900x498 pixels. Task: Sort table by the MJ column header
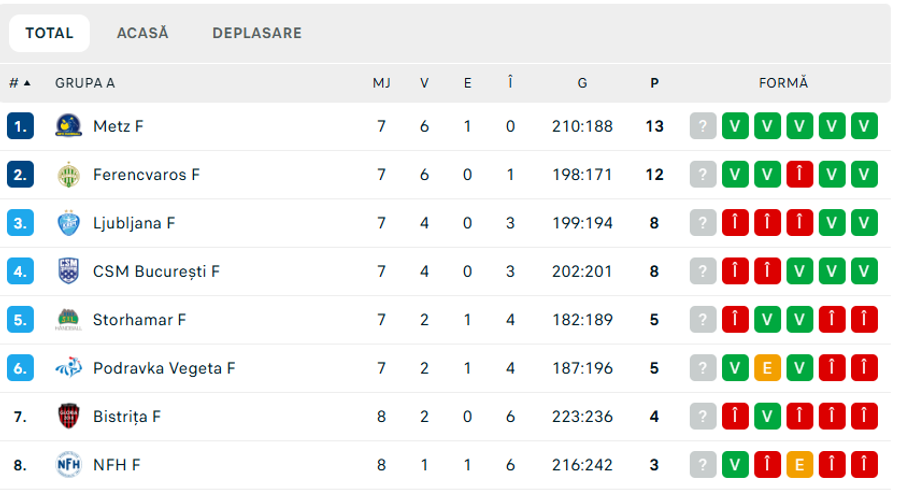381,83
